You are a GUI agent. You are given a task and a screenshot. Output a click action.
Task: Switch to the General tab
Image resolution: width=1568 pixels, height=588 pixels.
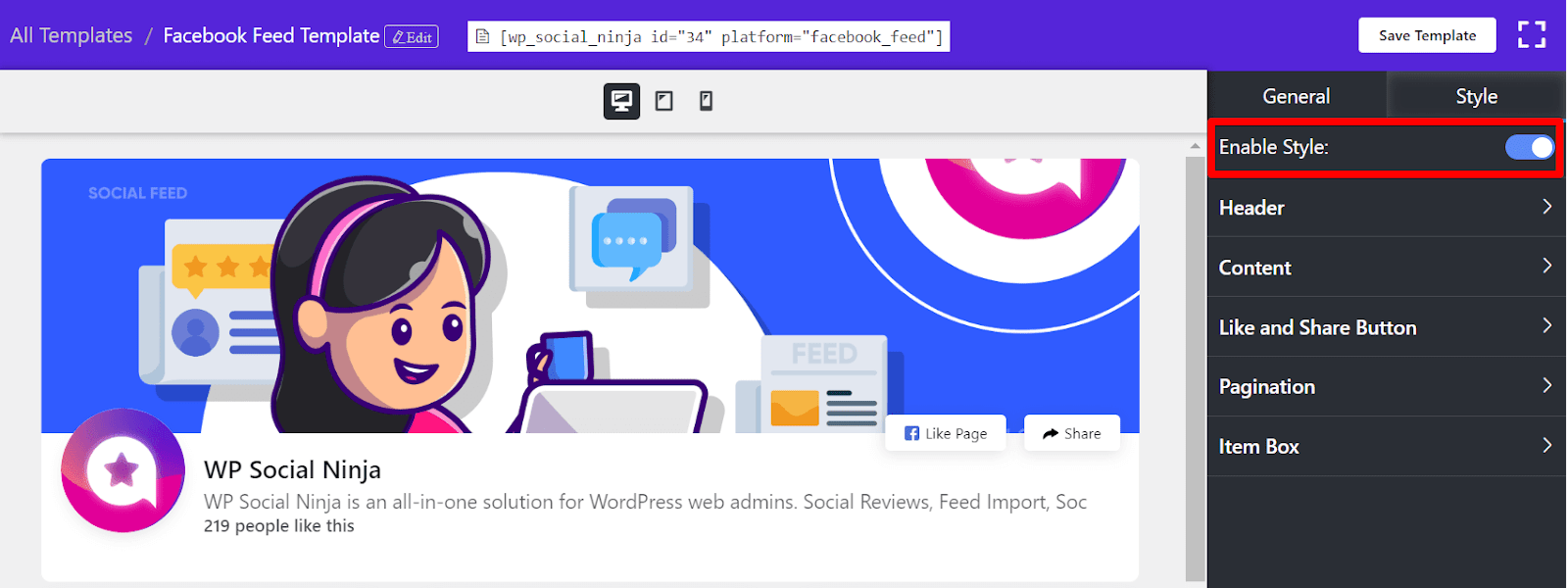click(1297, 96)
